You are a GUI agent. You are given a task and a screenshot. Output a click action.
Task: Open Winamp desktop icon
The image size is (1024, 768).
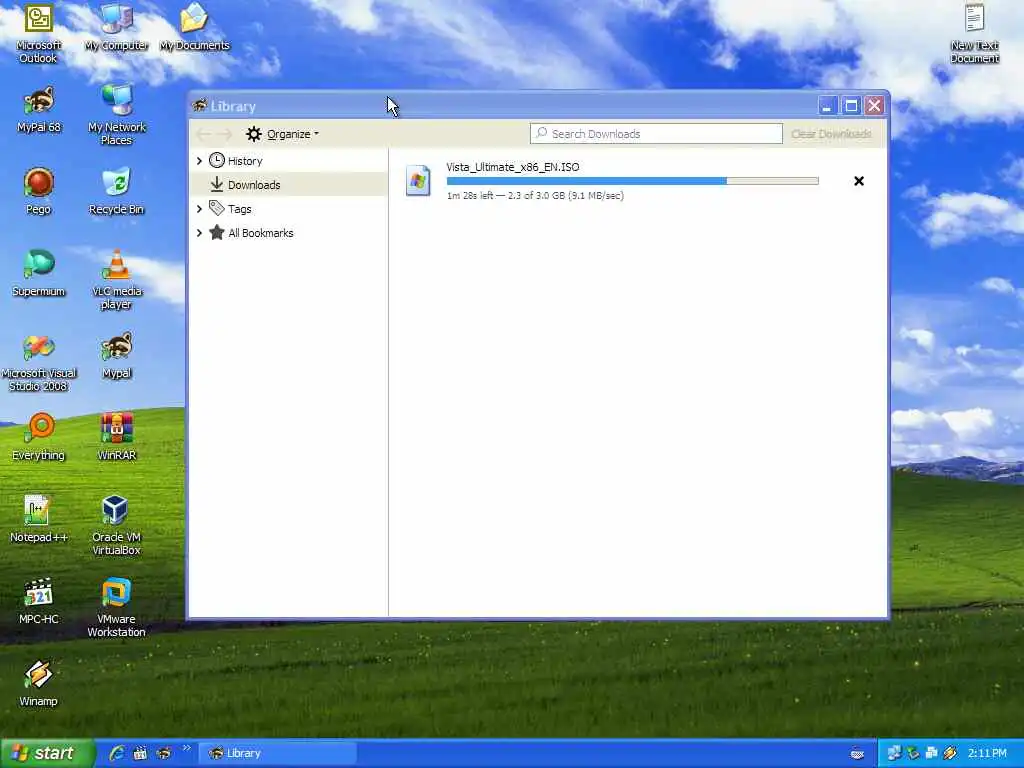38,684
